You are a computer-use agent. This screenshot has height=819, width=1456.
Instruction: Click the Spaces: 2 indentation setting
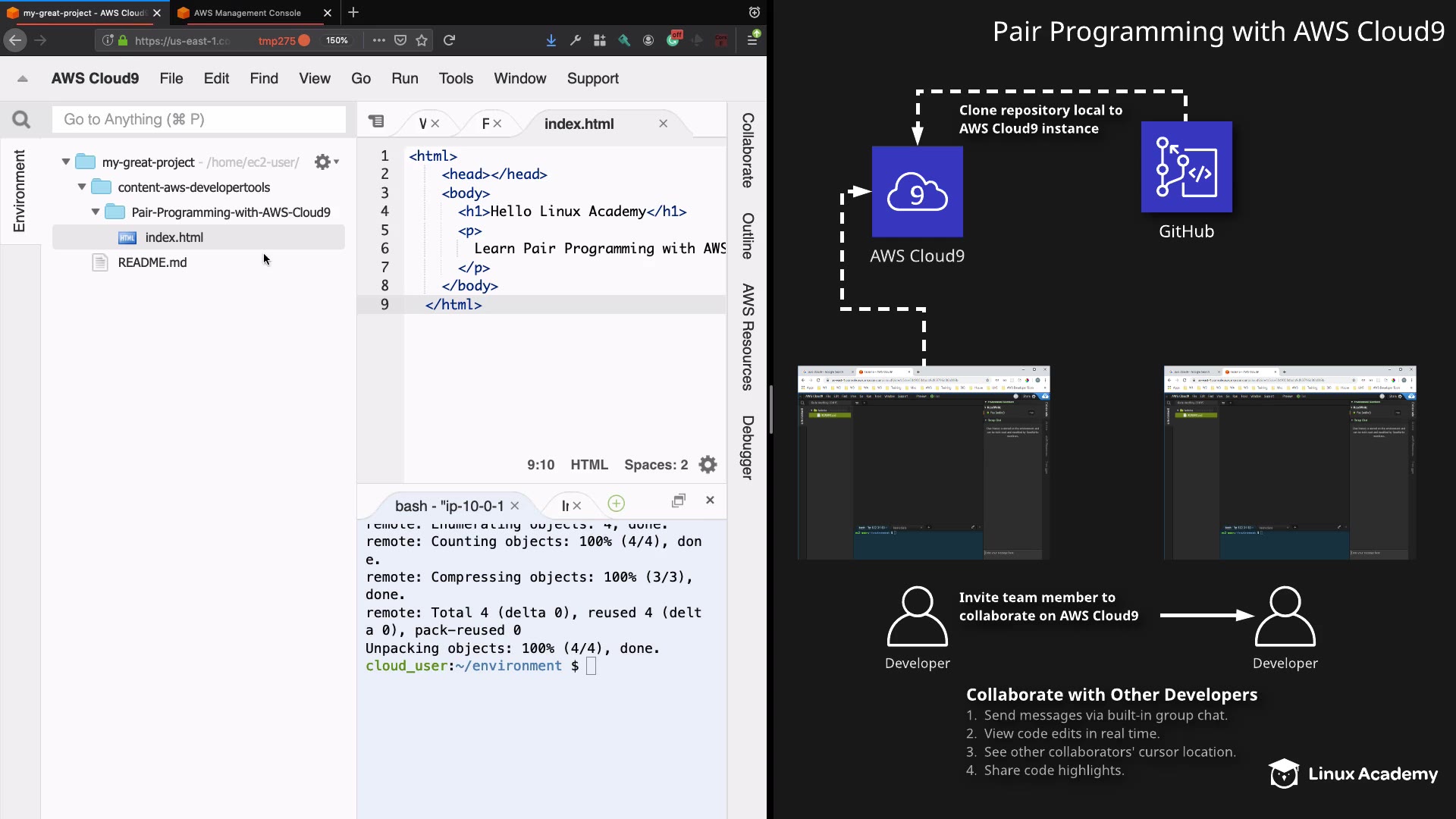pos(655,465)
